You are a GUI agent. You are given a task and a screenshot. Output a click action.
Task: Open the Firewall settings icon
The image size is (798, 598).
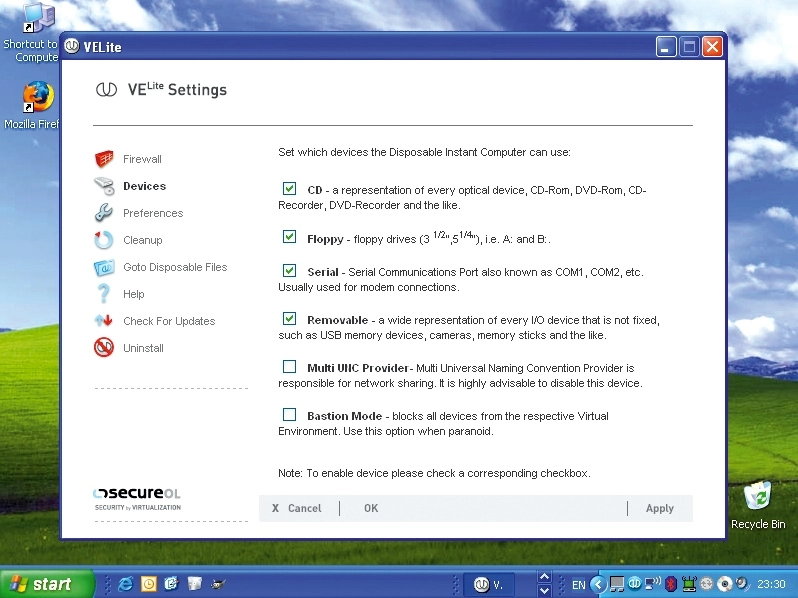[104, 159]
